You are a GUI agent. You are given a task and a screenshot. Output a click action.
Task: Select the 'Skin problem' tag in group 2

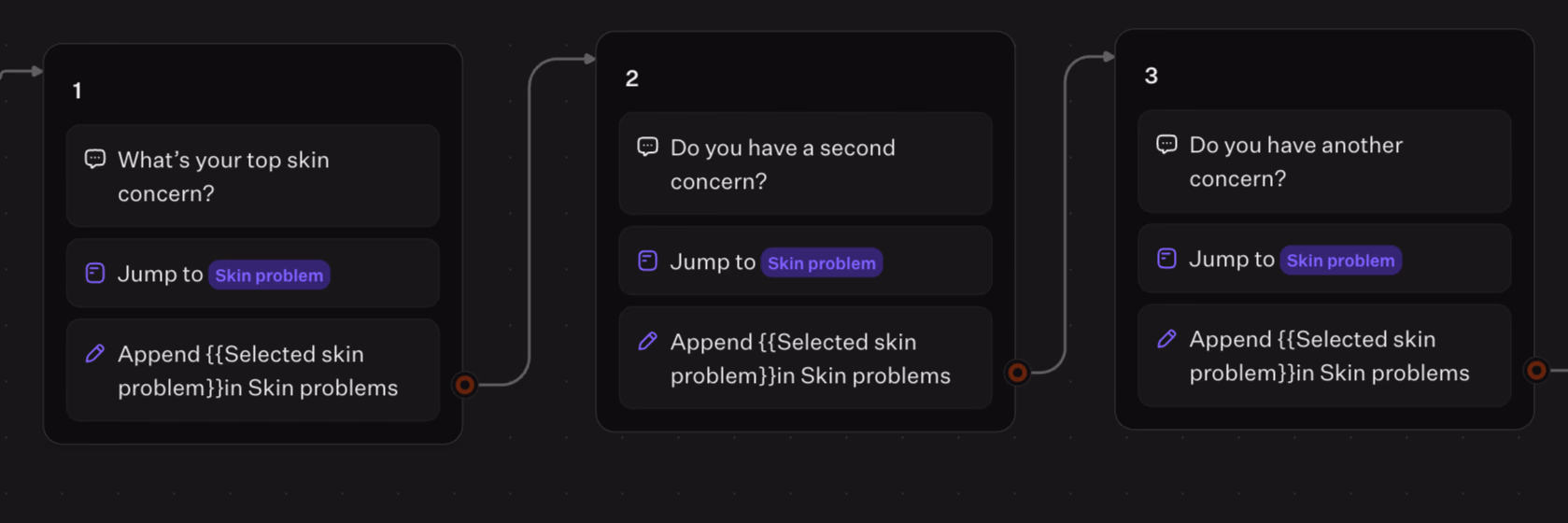click(x=822, y=262)
